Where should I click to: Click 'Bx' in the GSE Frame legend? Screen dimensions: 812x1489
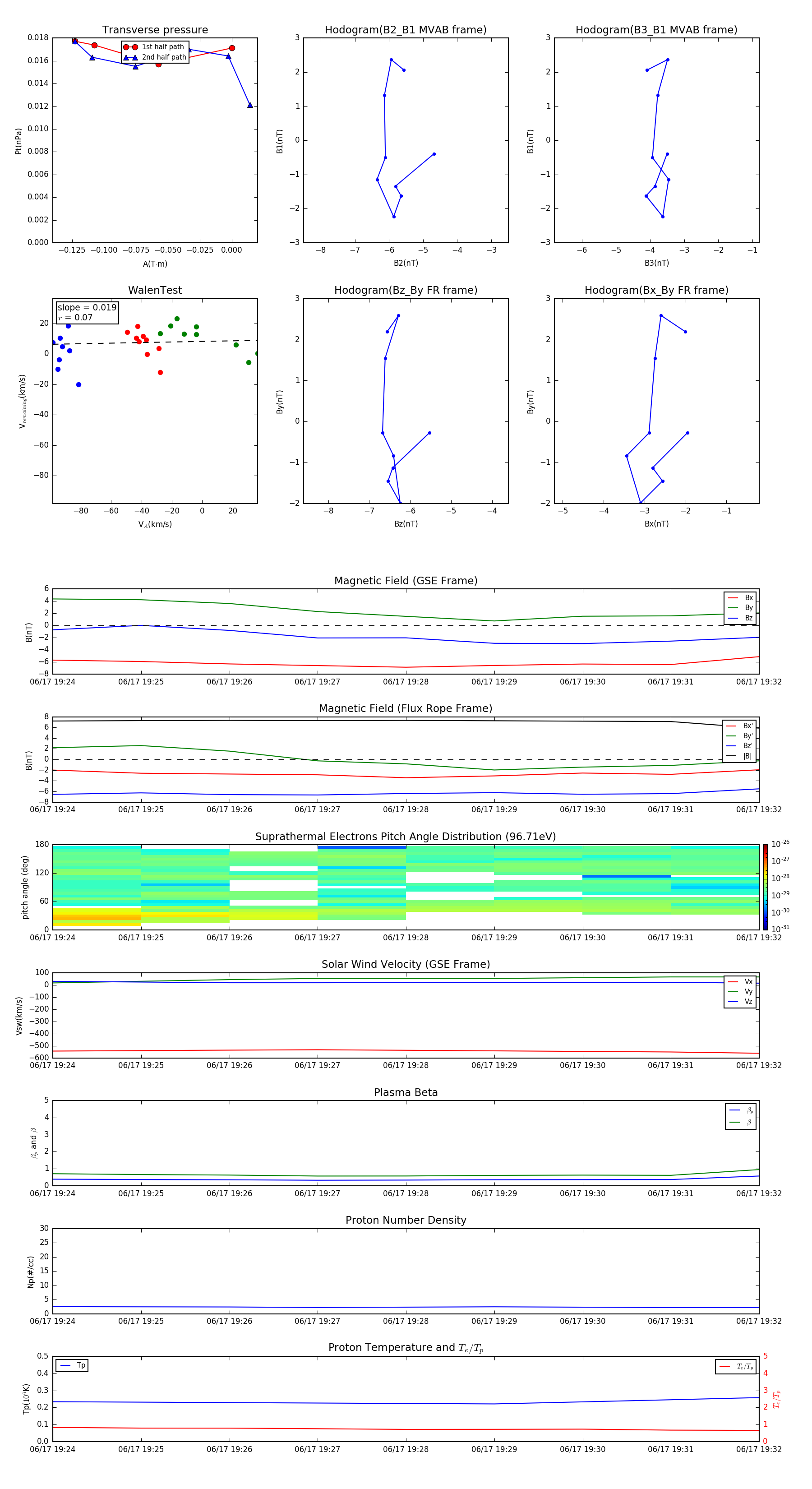[x=748, y=598]
